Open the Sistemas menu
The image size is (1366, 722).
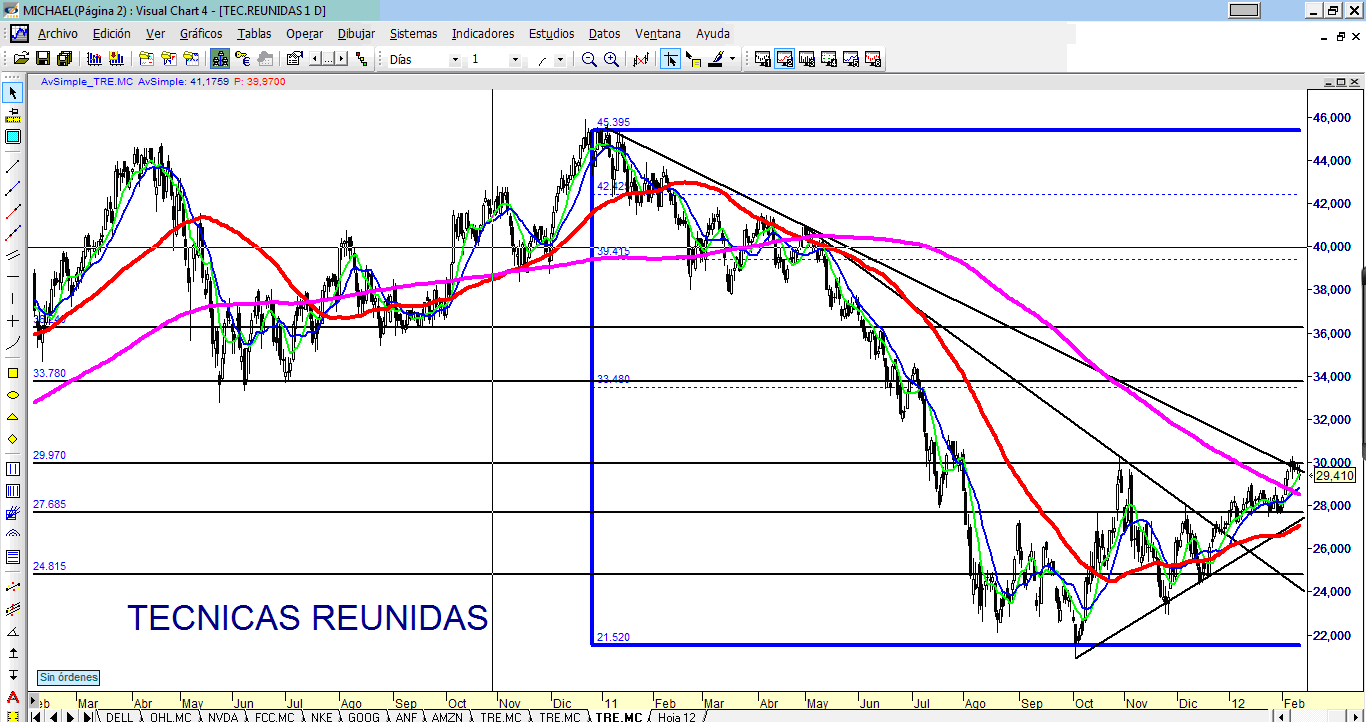[413, 33]
